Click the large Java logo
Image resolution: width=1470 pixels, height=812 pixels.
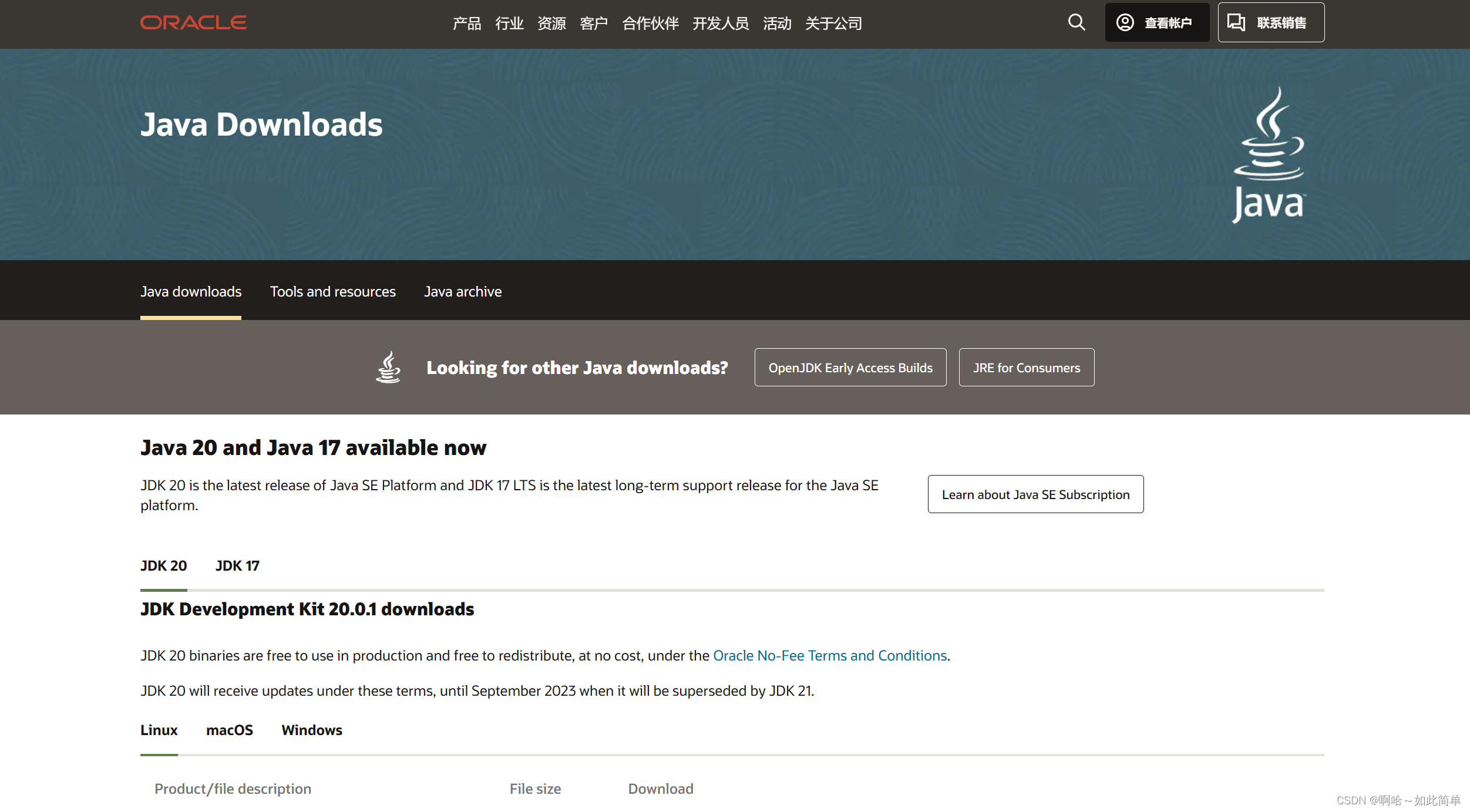[x=1269, y=155]
